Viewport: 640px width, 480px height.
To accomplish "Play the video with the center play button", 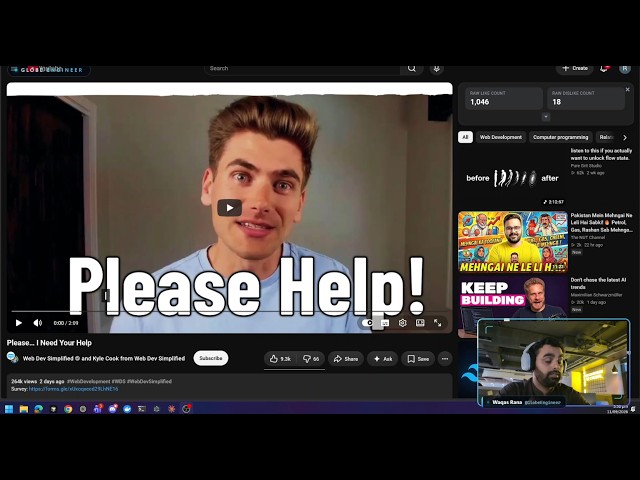I will coord(229,208).
